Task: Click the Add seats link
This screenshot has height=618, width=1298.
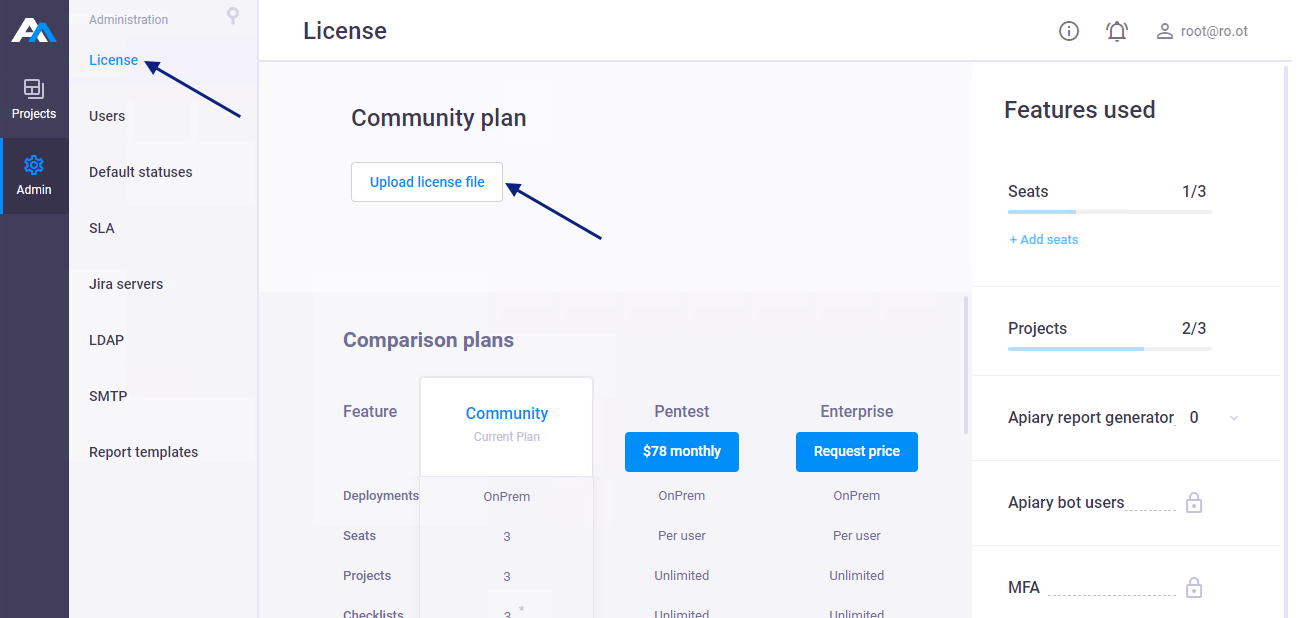Action: [x=1043, y=240]
